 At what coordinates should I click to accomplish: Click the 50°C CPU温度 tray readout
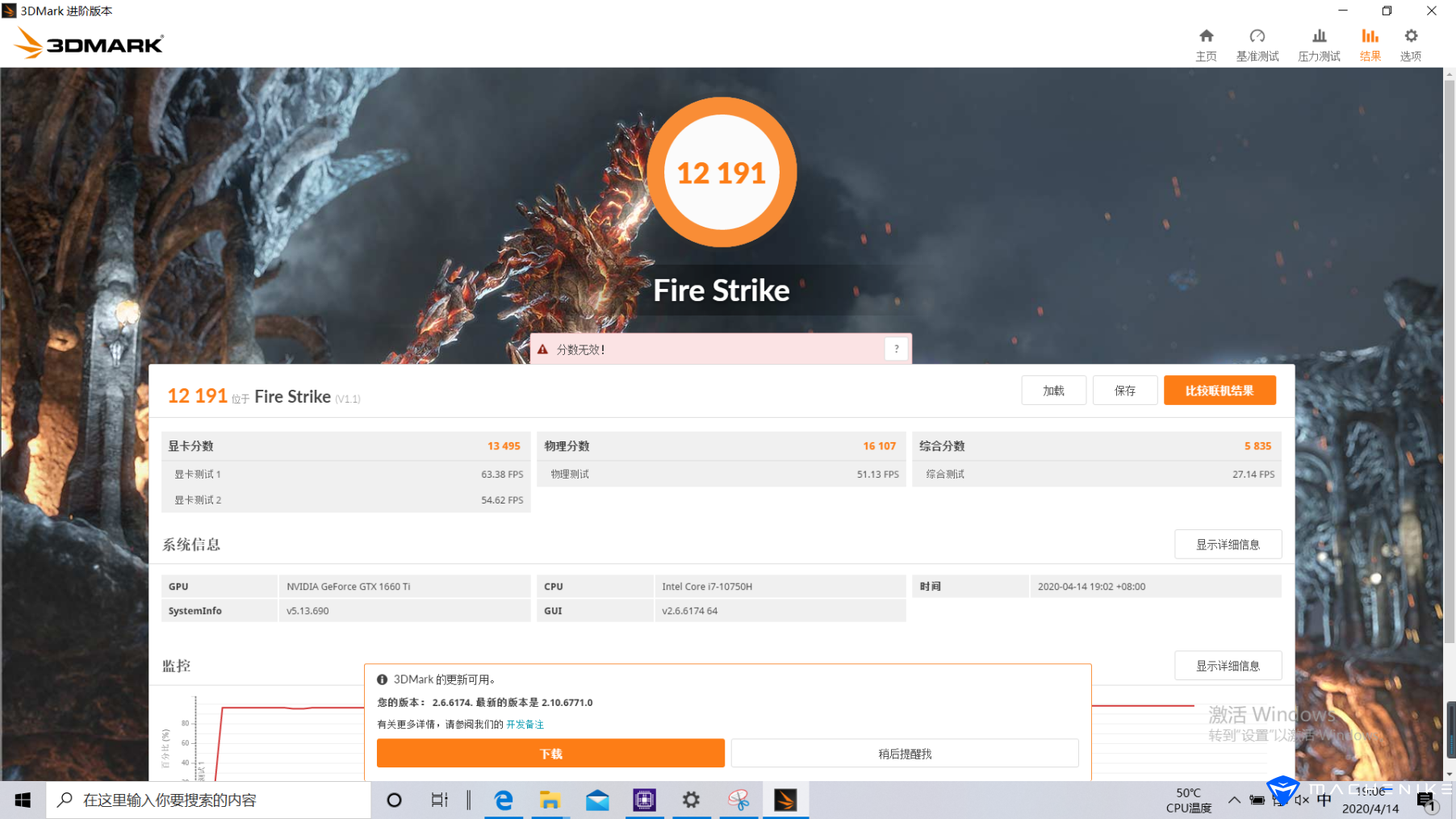tap(1188, 800)
